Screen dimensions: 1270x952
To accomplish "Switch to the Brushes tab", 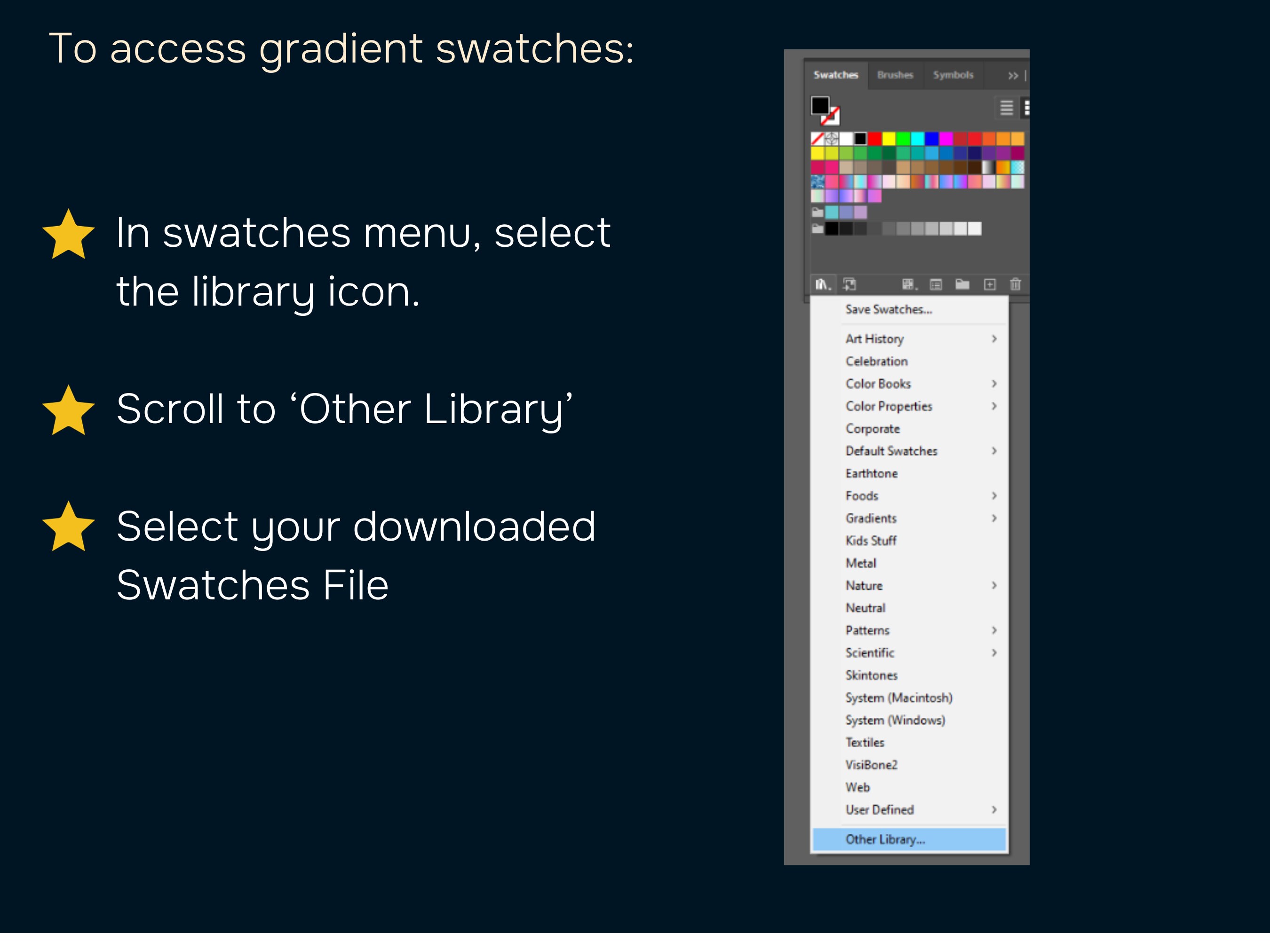I will 896,75.
